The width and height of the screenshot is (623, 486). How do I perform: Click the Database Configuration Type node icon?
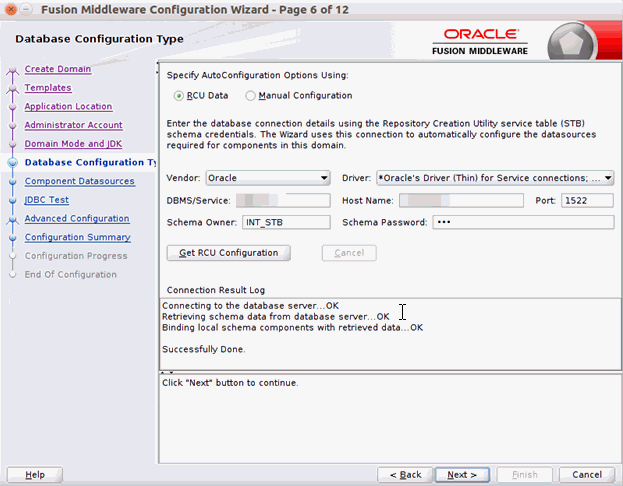tap(13, 163)
